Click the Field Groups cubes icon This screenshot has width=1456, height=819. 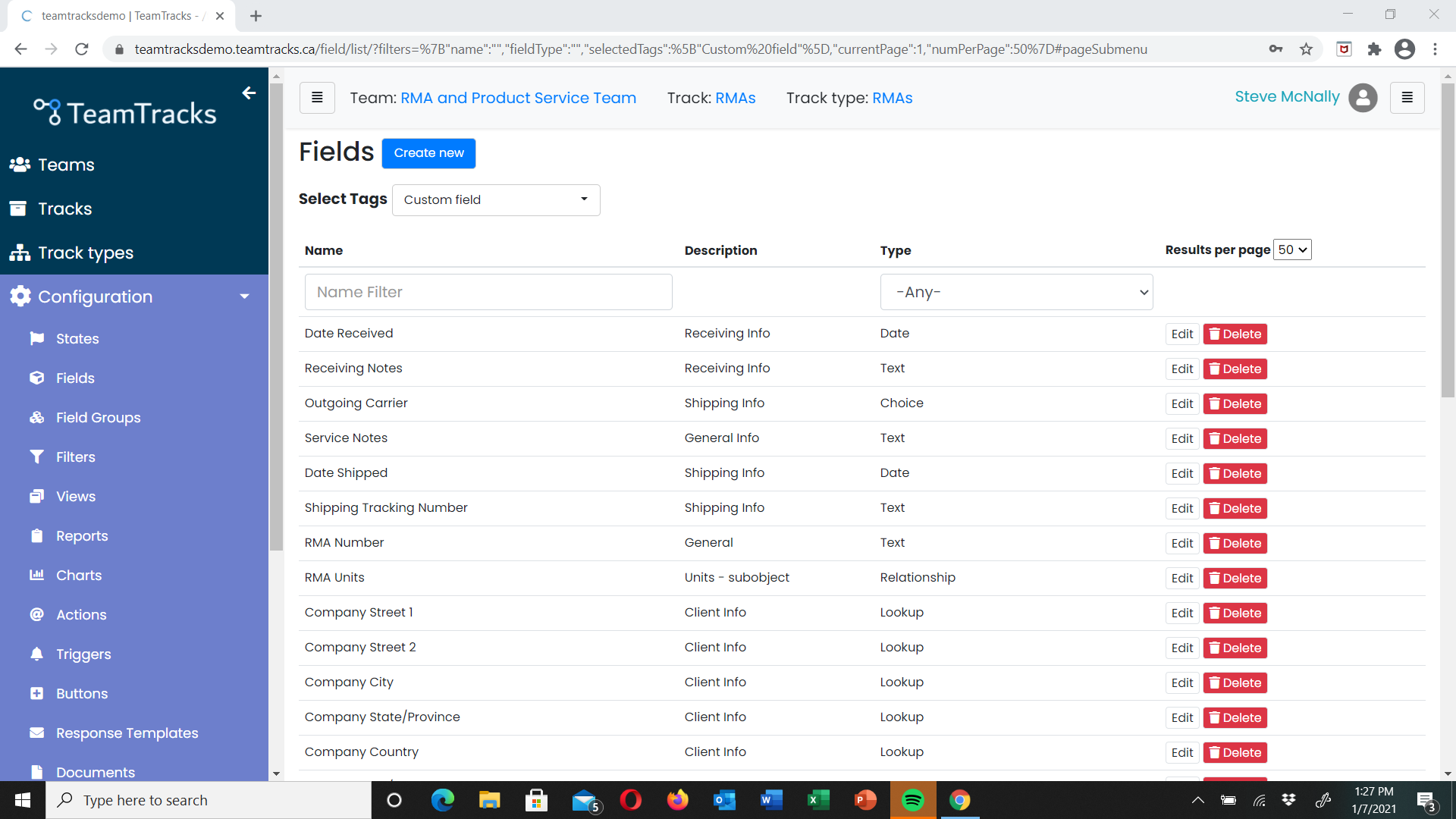36,417
